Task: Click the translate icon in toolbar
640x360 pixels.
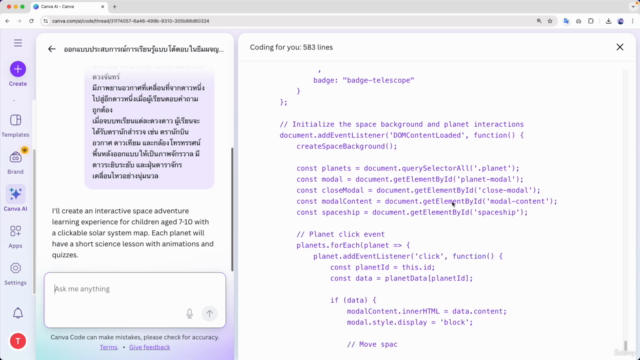Action: pos(566,21)
